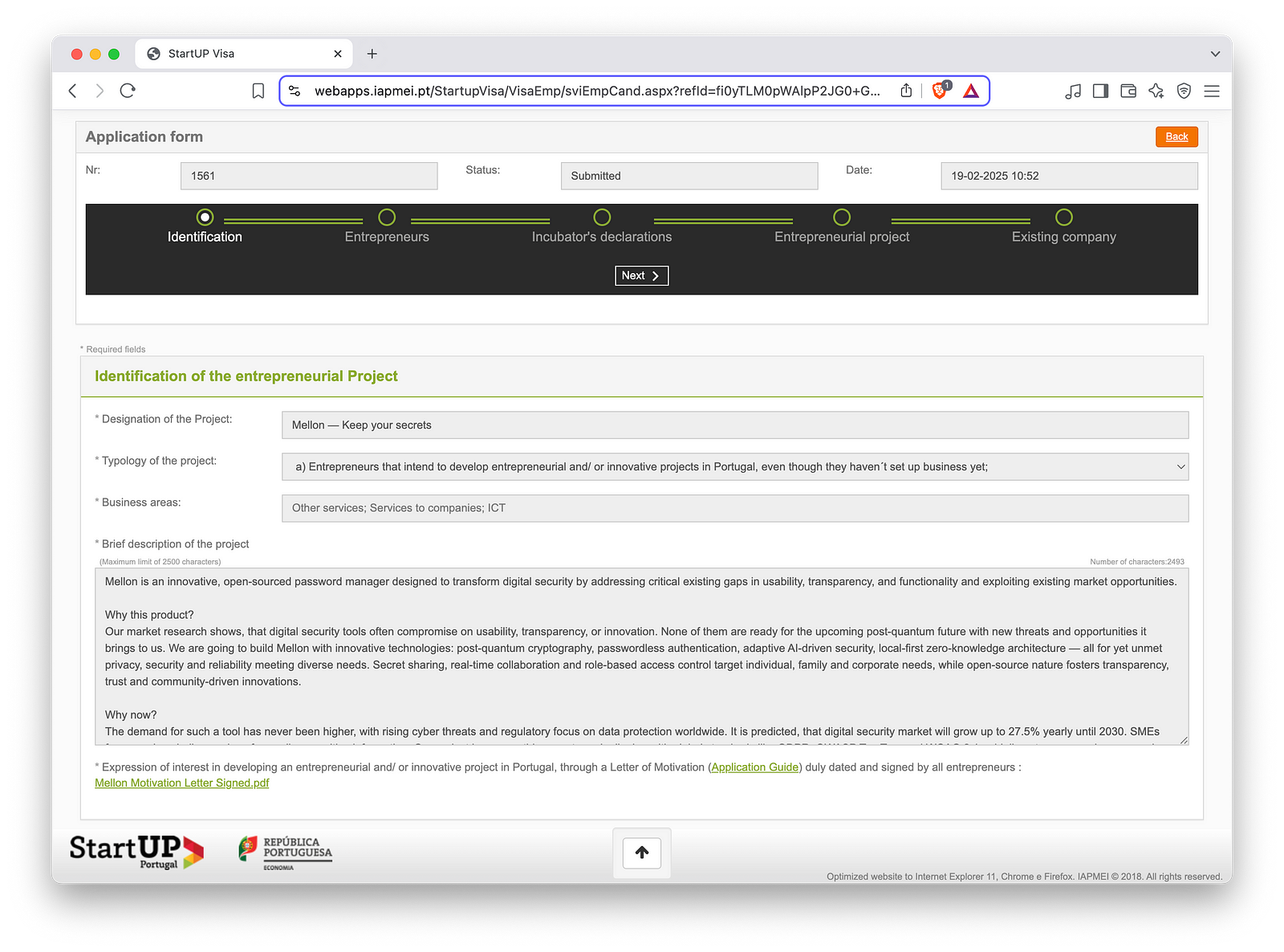Screen dimensions: 1284x952
Task: Select the Identification step circle
Action: click(205, 217)
